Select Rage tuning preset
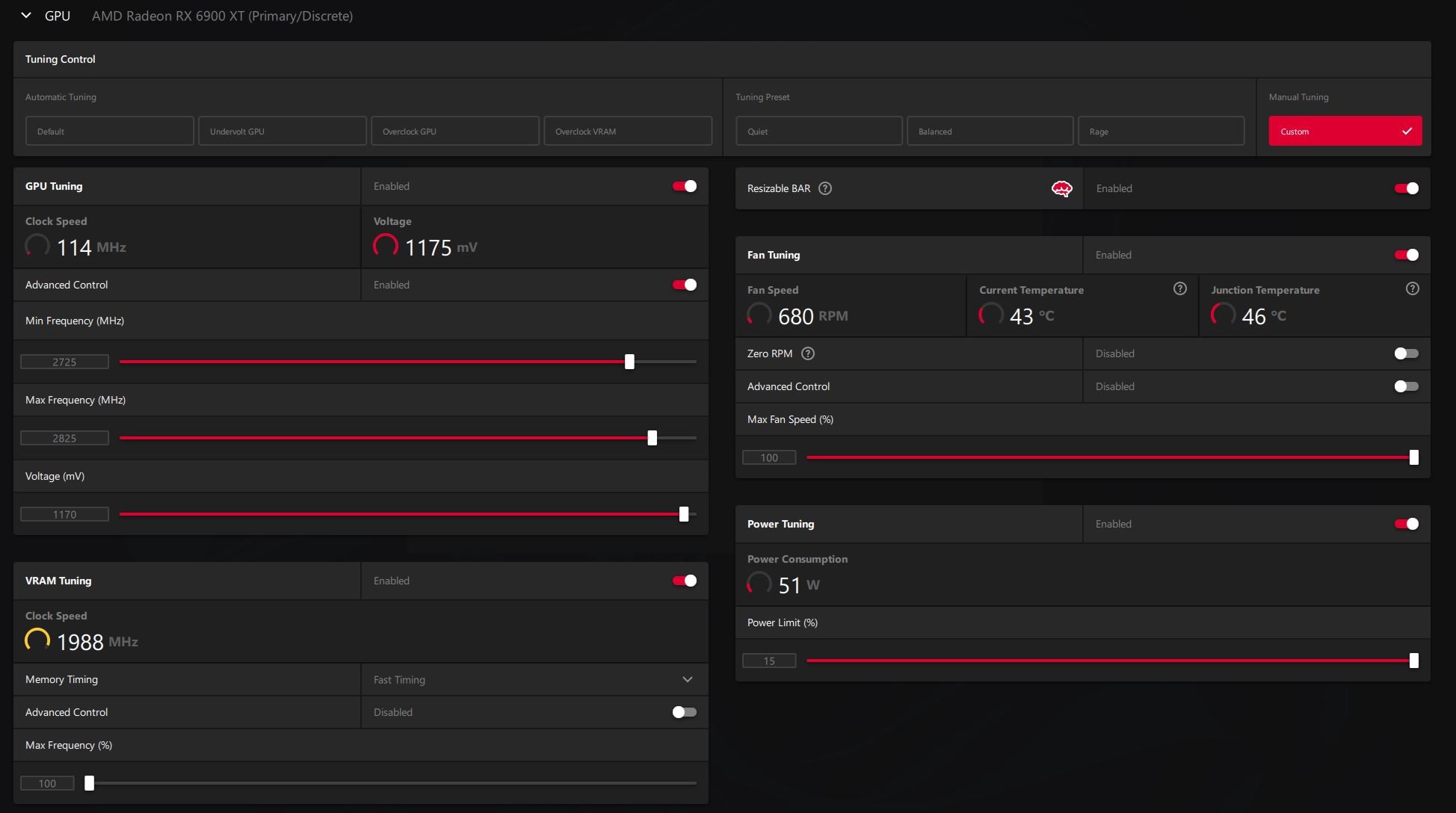Viewport: 1456px width, 813px height. (x=1162, y=131)
